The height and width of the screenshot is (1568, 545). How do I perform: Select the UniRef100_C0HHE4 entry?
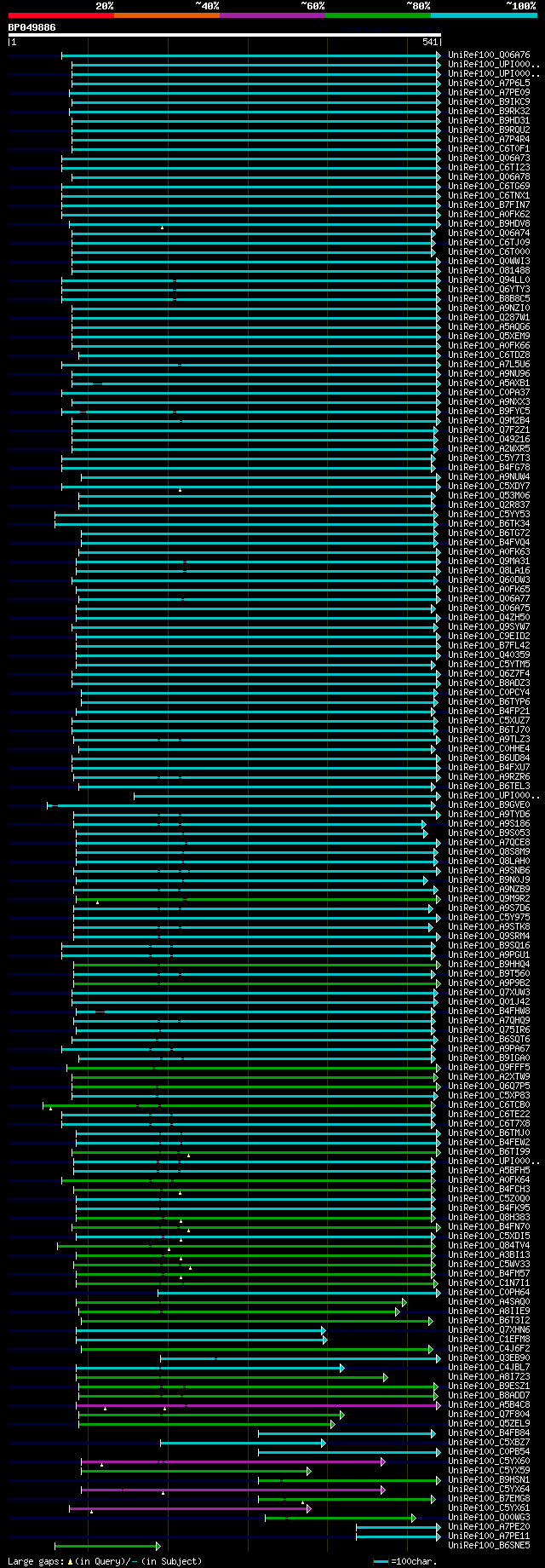489,749
